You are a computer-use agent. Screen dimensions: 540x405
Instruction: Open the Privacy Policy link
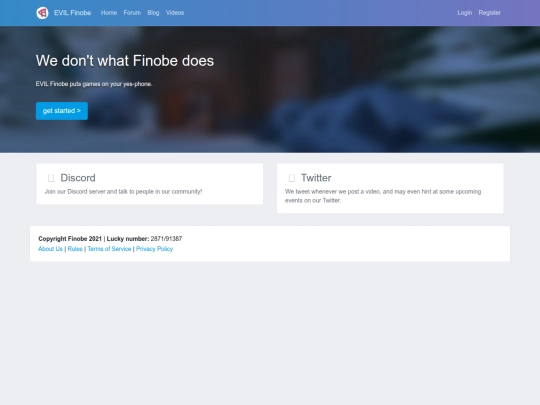[x=154, y=249]
